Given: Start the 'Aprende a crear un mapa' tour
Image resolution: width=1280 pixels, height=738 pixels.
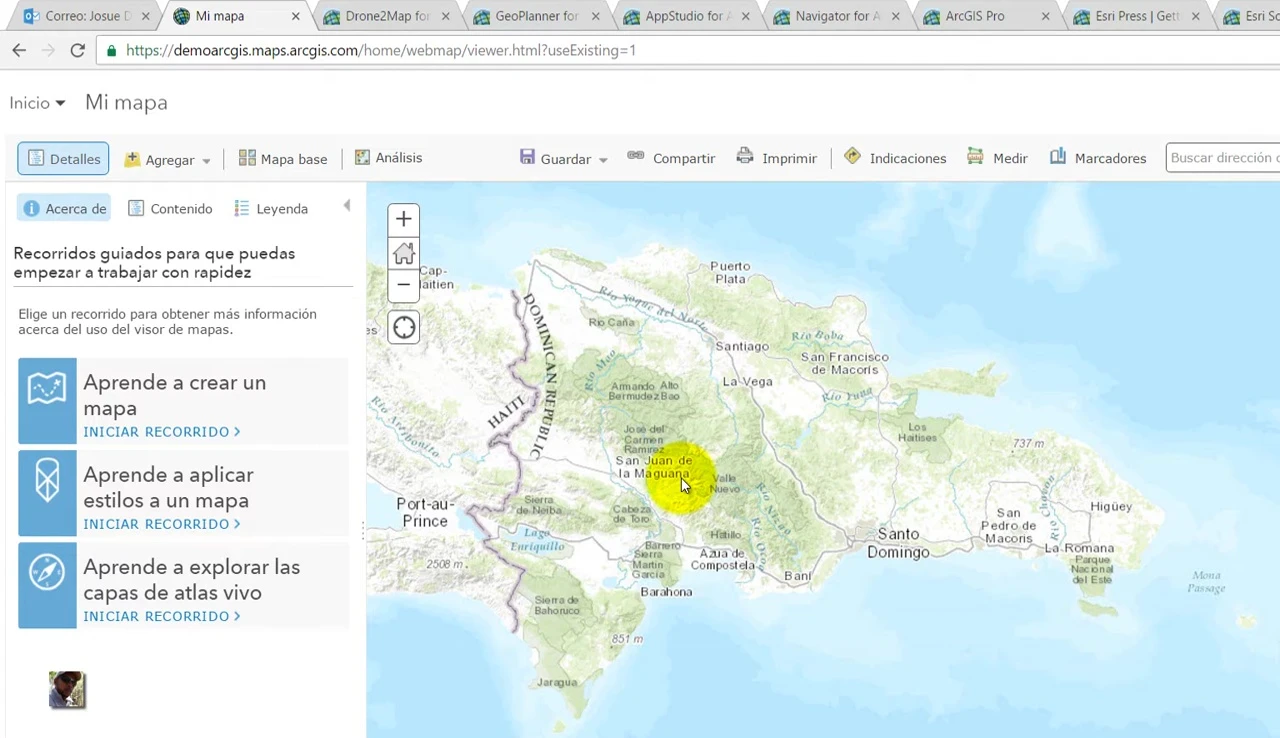Looking at the screenshot, I should 161,432.
